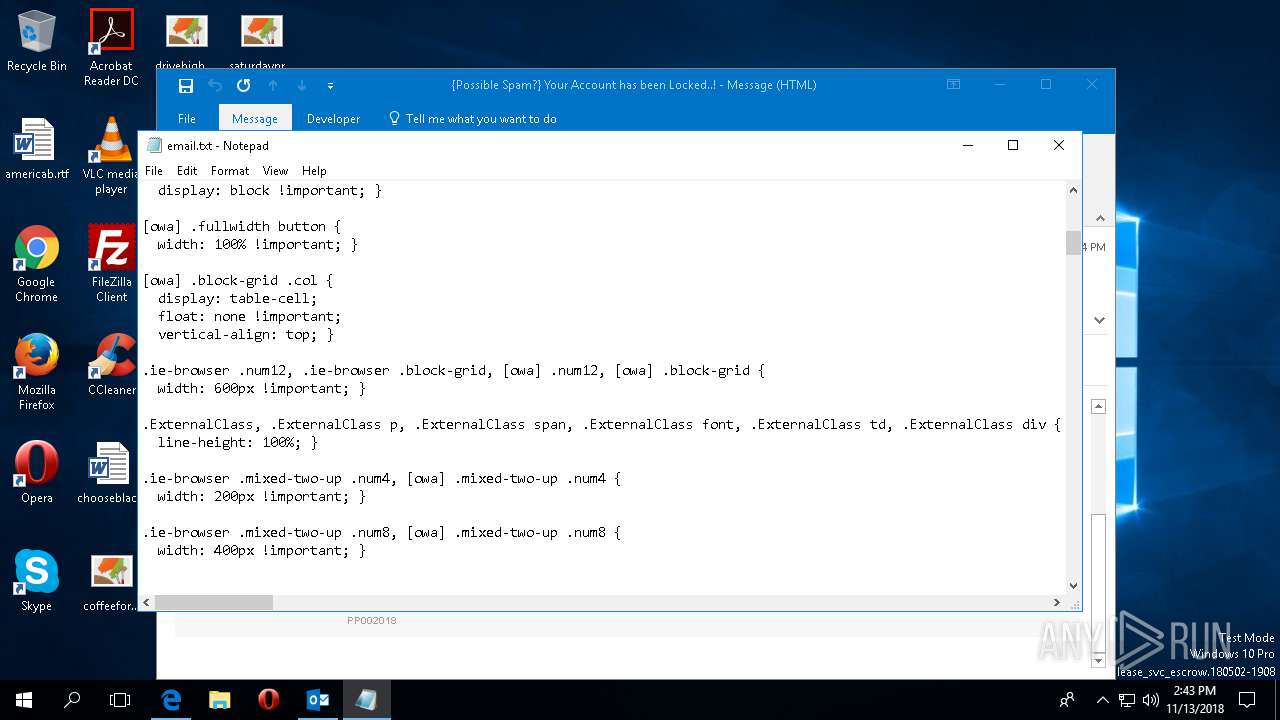Launch FileZilla Client shortcut

coord(111,264)
